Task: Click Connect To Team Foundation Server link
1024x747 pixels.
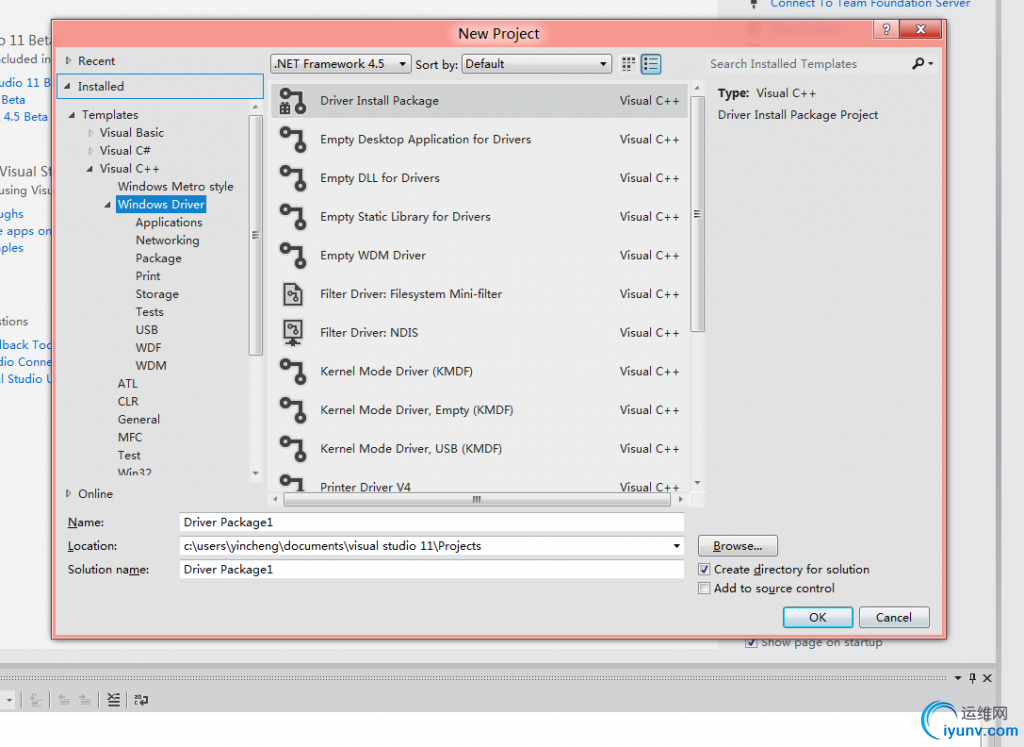Action: [870, 4]
